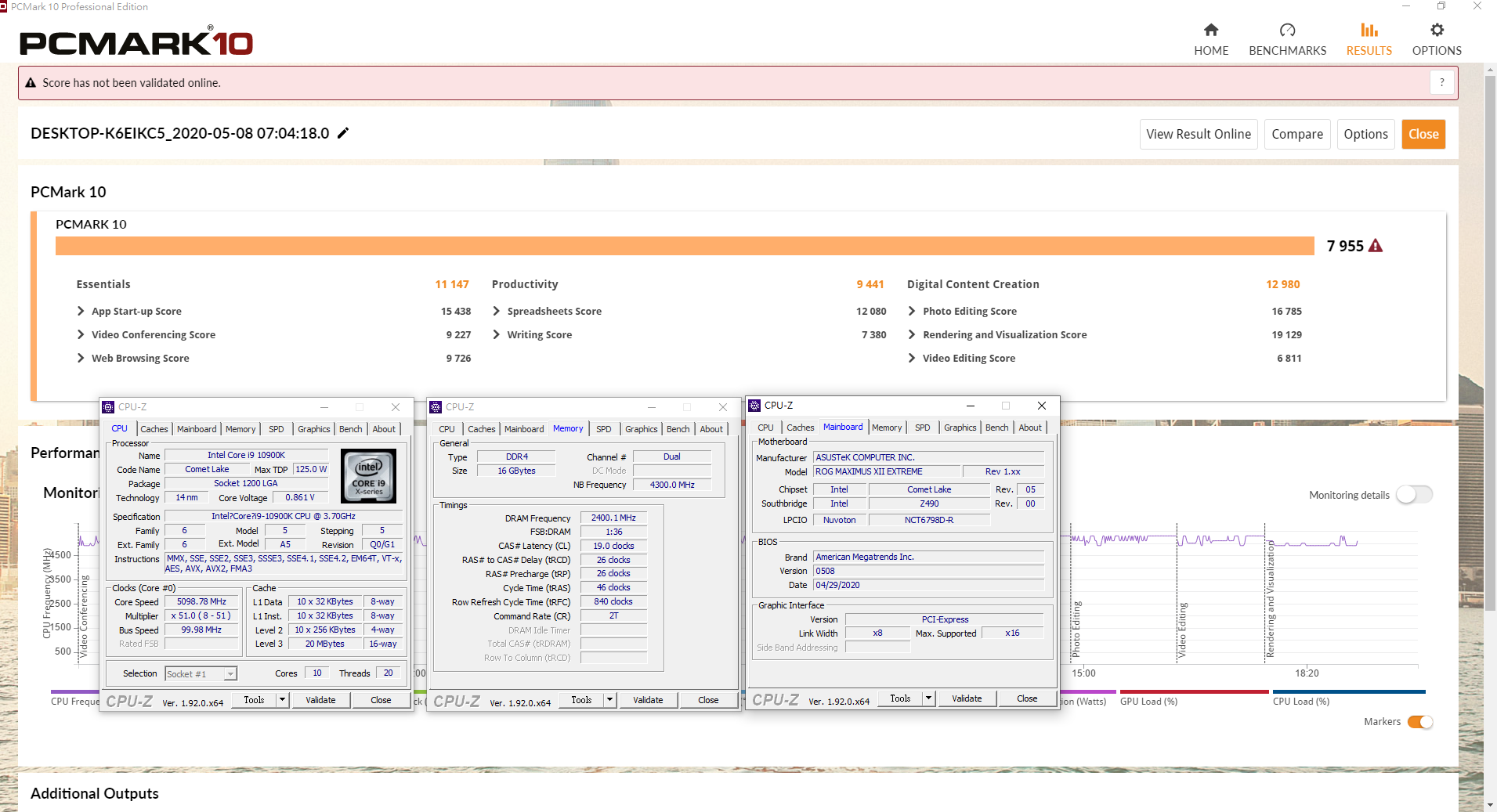Open Tools dropdown arrow in CPU-Z Mainboard window
Screen dimensions: 1497x812
pyautogui.click(x=928, y=698)
